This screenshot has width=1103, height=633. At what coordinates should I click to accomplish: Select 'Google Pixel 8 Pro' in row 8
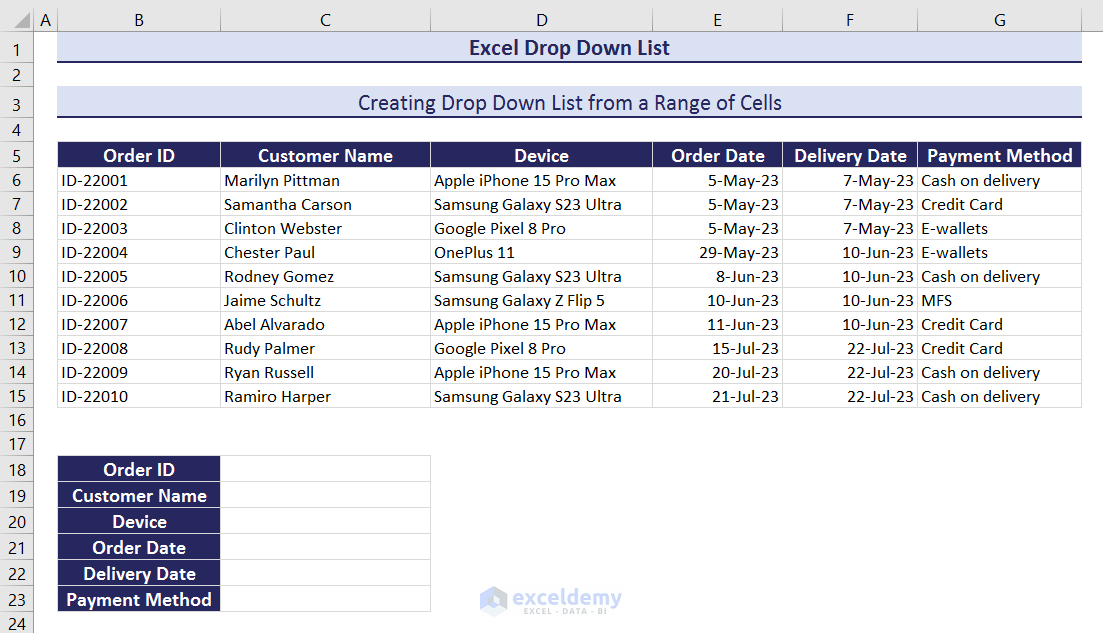[x=542, y=228]
